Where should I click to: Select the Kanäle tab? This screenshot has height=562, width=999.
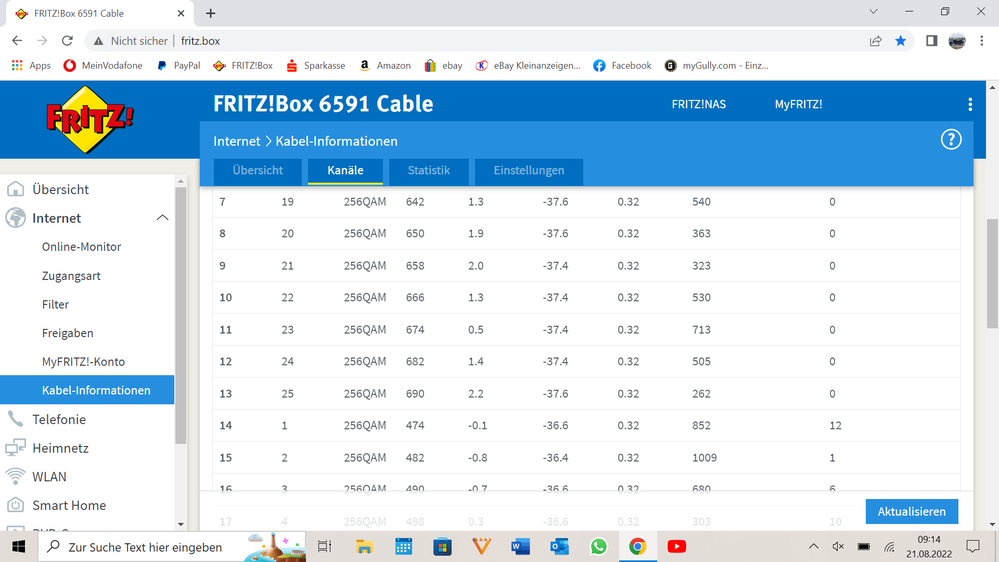click(345, 171)
